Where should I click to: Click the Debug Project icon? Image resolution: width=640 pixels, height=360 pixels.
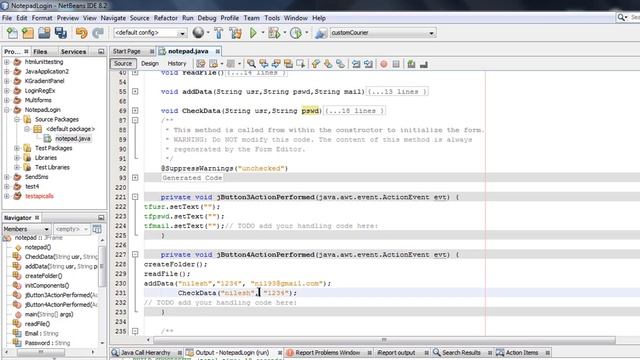tap(274, 33)
